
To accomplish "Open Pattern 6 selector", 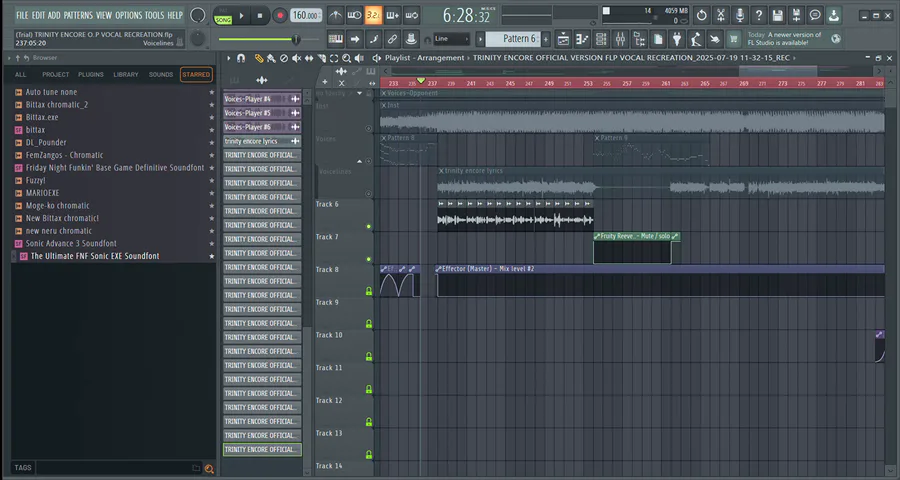I will click(x=513, y=39).
